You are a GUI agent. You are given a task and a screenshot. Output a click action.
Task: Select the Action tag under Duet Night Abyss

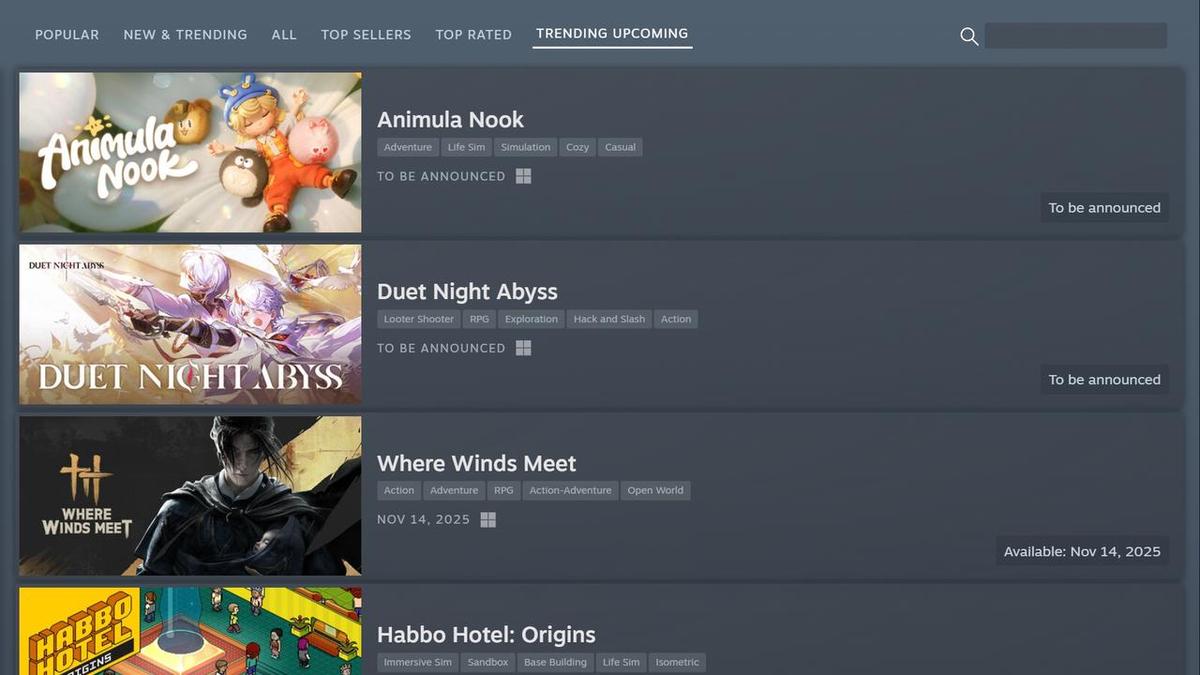coord(676,319)
